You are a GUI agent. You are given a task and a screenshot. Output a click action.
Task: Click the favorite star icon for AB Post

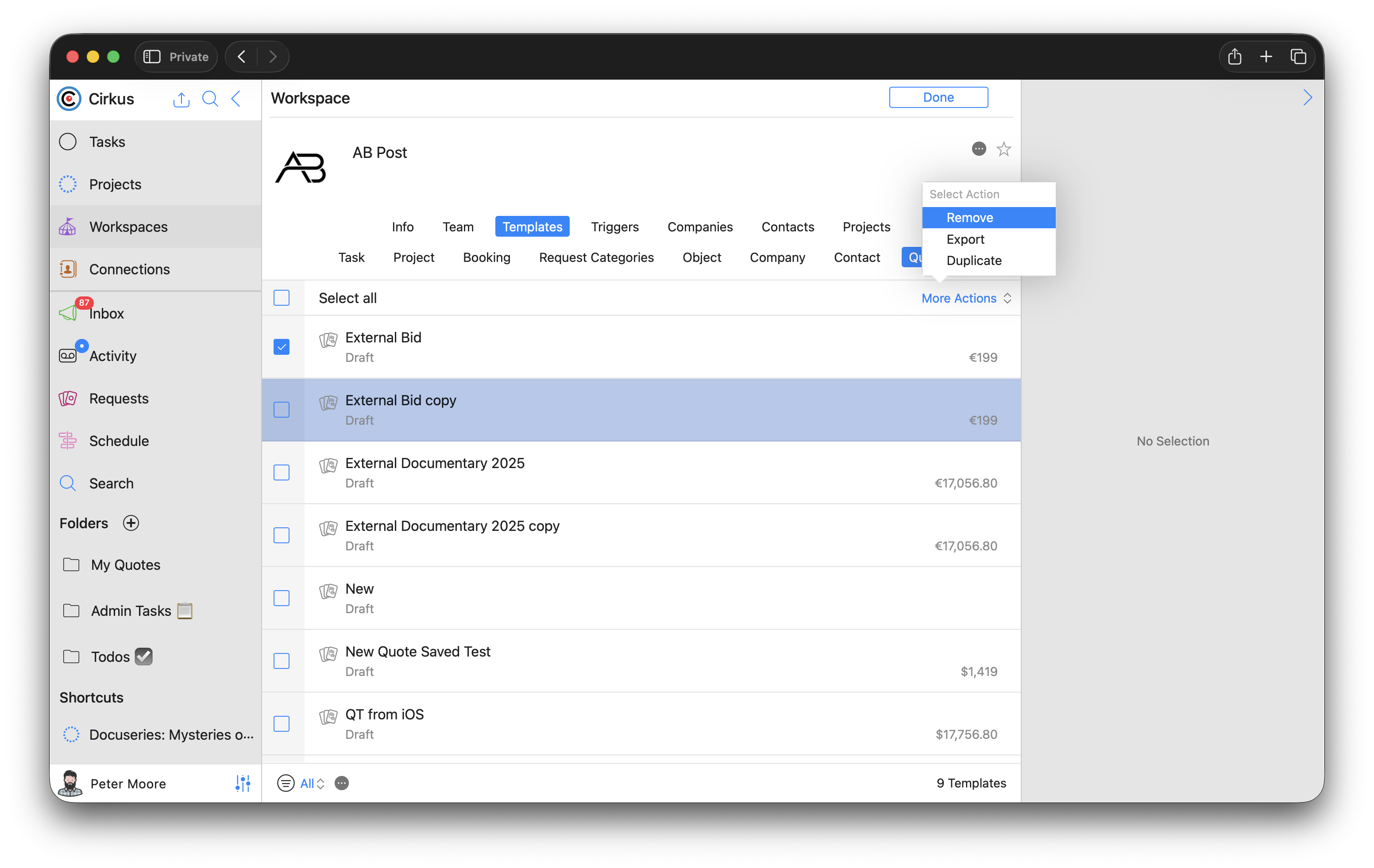[1003, 149]
